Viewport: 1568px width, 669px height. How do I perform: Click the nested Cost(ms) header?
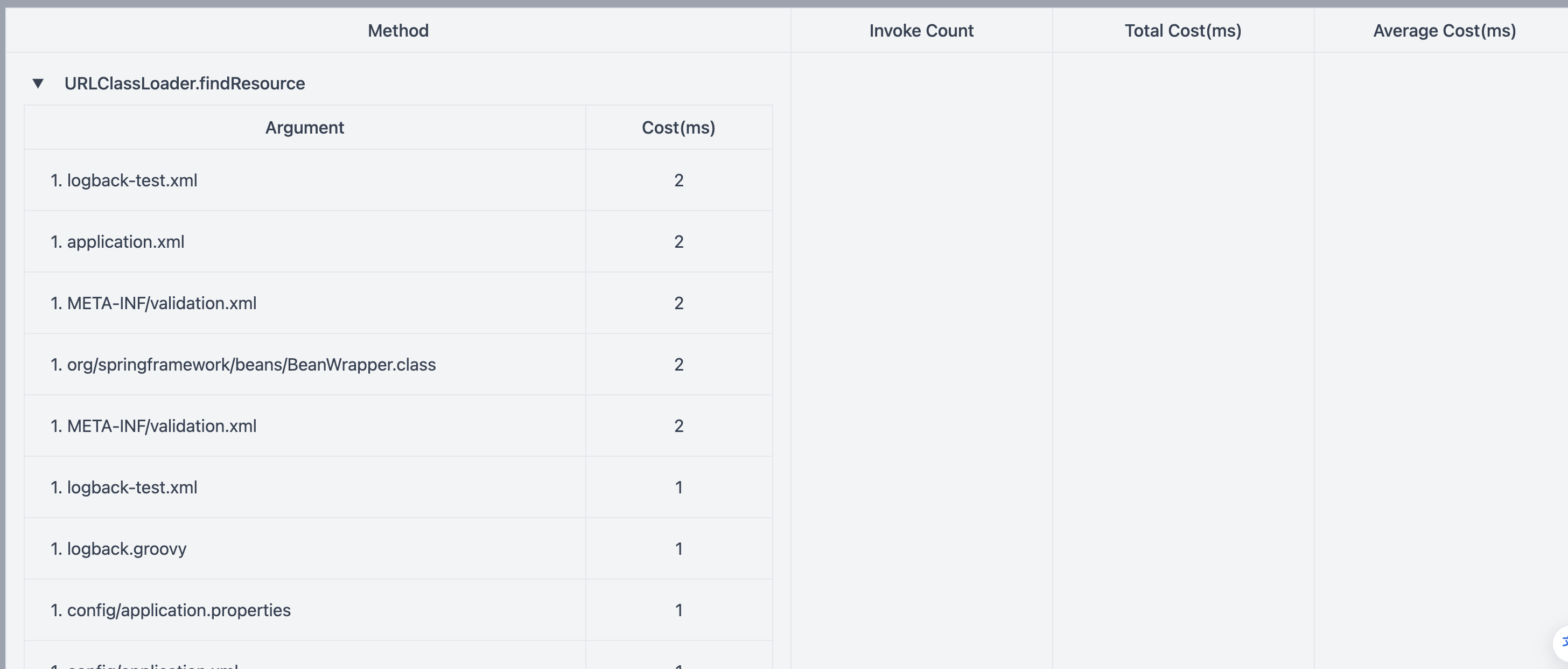[x=678, y=128]
